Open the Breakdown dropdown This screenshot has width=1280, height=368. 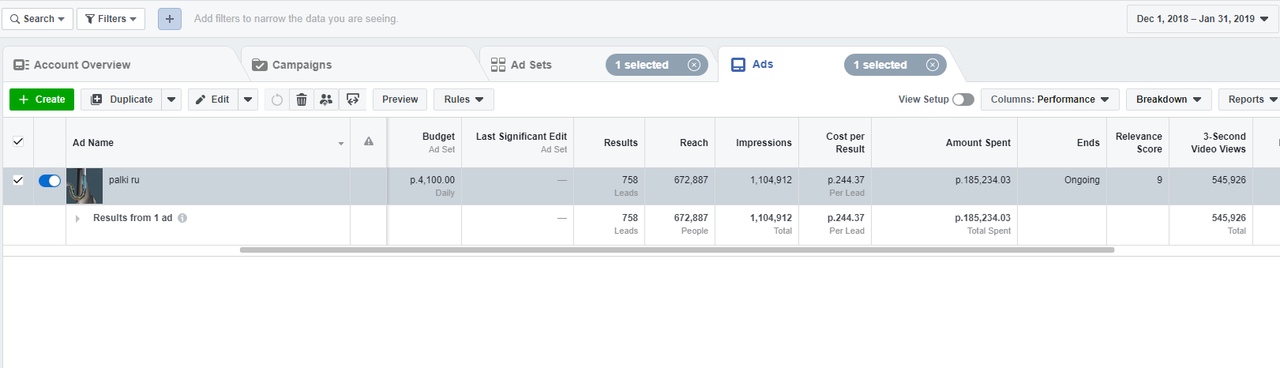(x=1168, y=99)
